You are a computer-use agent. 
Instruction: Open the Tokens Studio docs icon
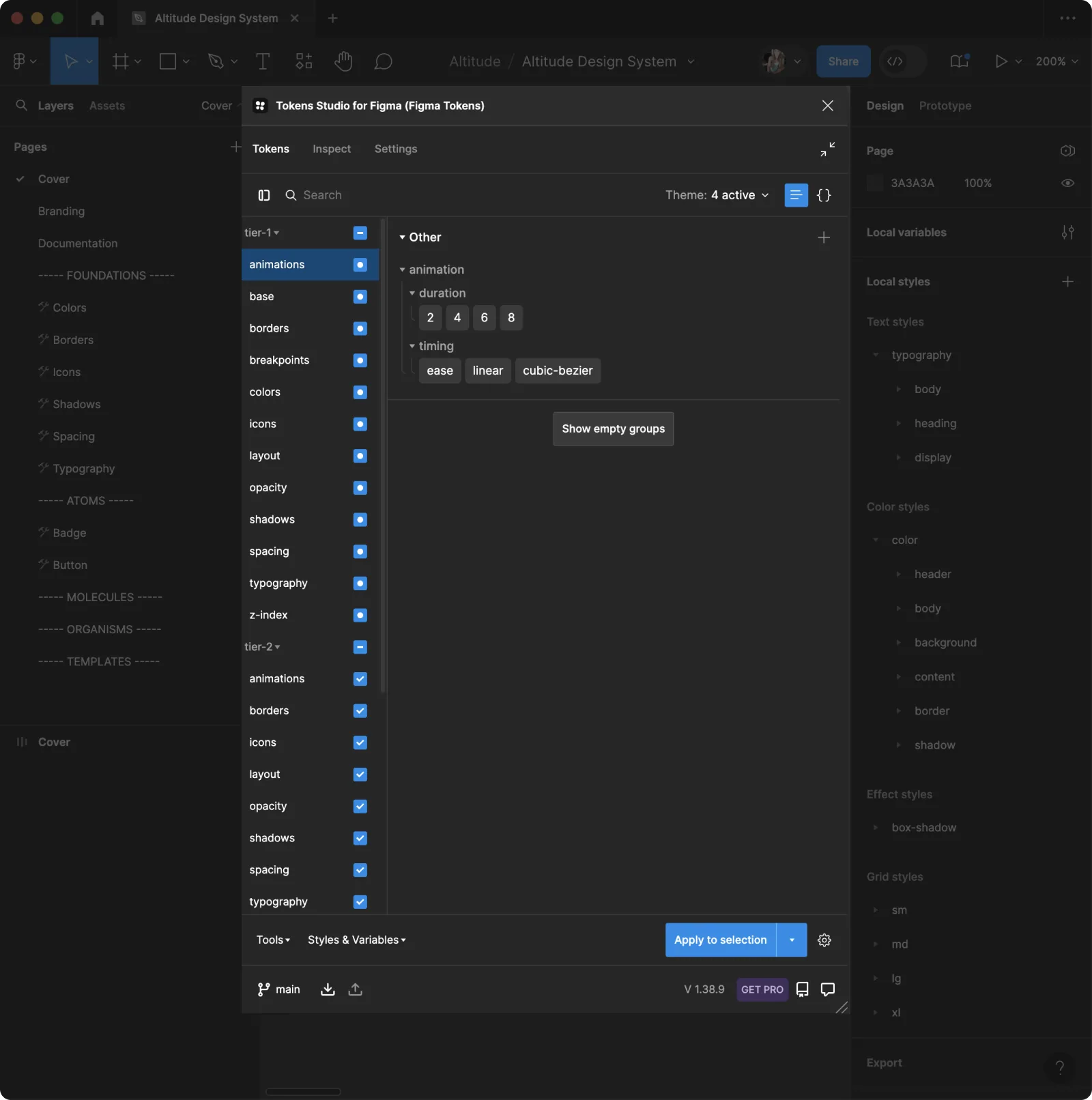click(803, 989)
